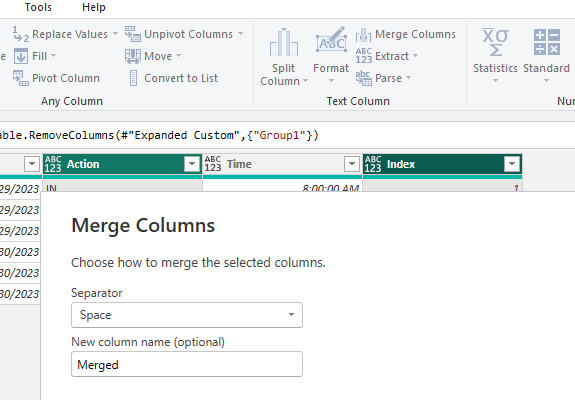Expand the Statistics dropdown arrow
Screen dimensions: 575x400
coord(495,81)
